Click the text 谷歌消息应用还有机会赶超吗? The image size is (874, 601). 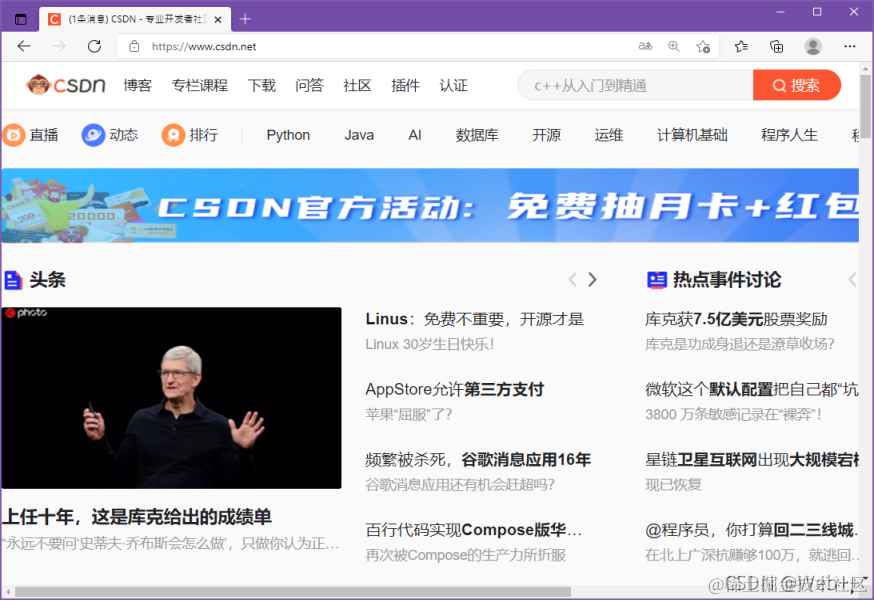[460, 484]
